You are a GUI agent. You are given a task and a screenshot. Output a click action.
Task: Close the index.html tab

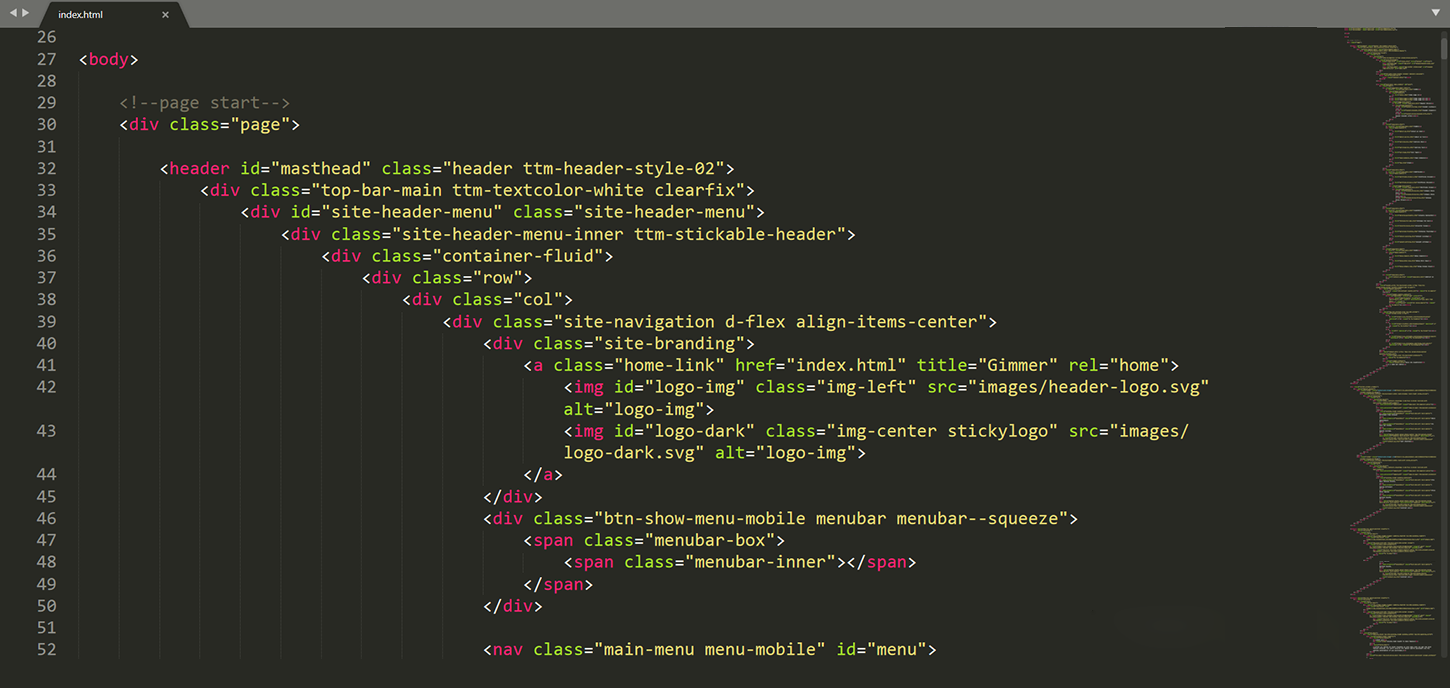165,15
